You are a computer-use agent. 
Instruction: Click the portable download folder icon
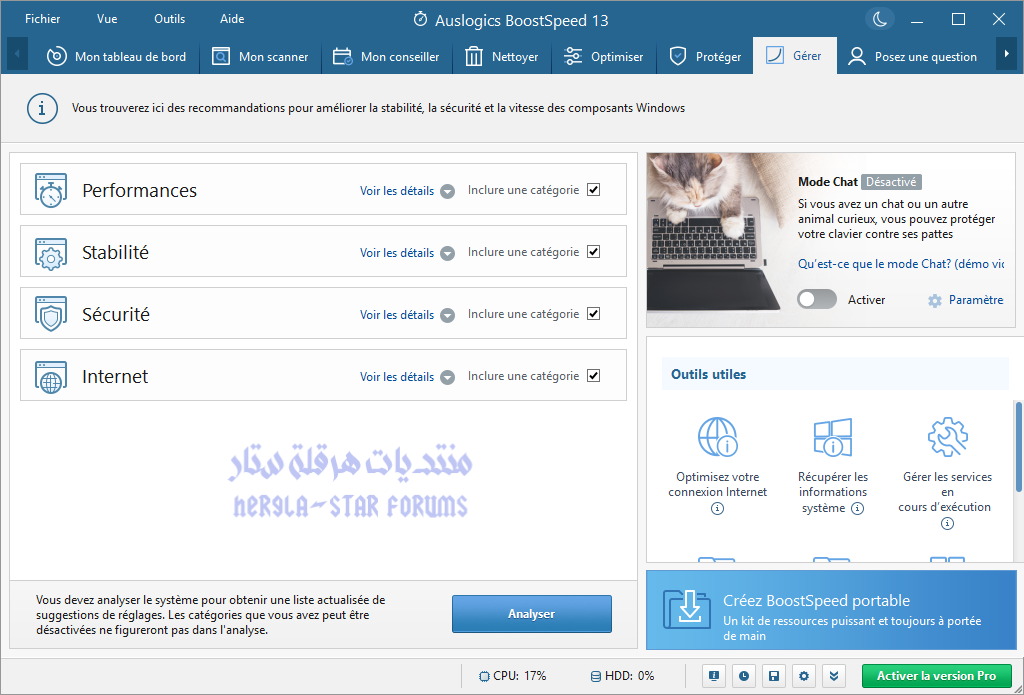tap(686, 609)
